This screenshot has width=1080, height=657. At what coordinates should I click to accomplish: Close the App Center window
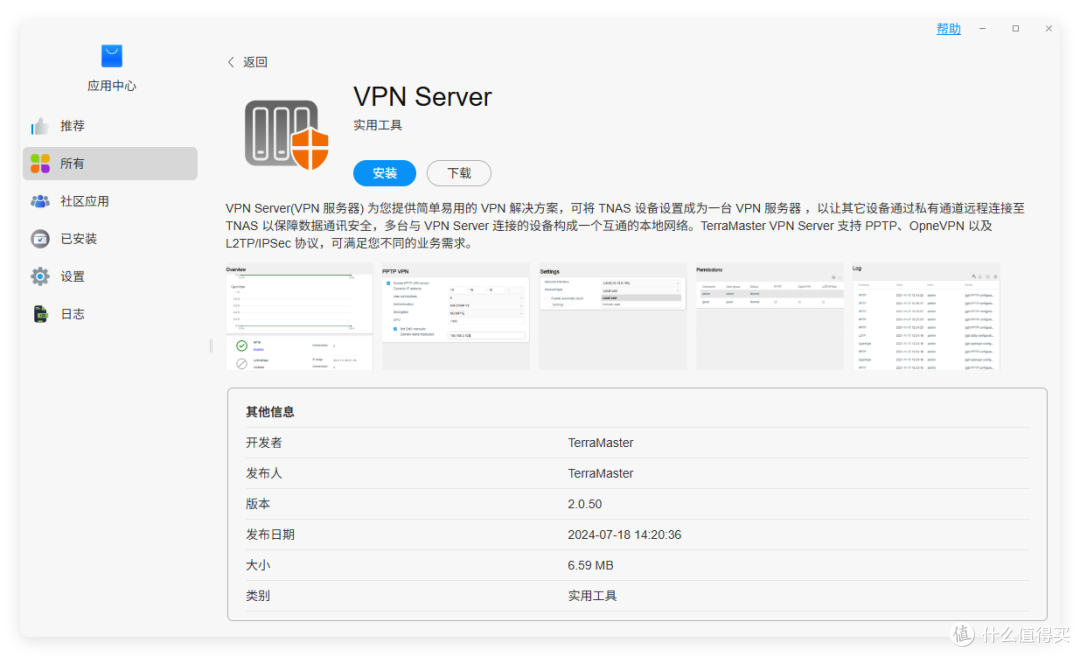(x=1048, y=28)
